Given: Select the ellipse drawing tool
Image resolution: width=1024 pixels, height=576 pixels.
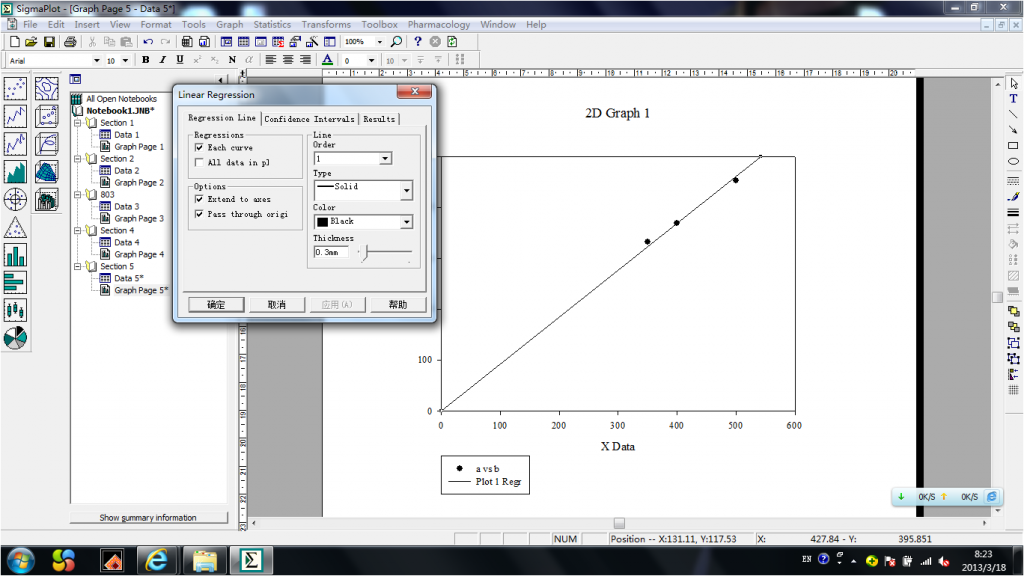Looking at the screenshot, I should tap(1013, 161).
